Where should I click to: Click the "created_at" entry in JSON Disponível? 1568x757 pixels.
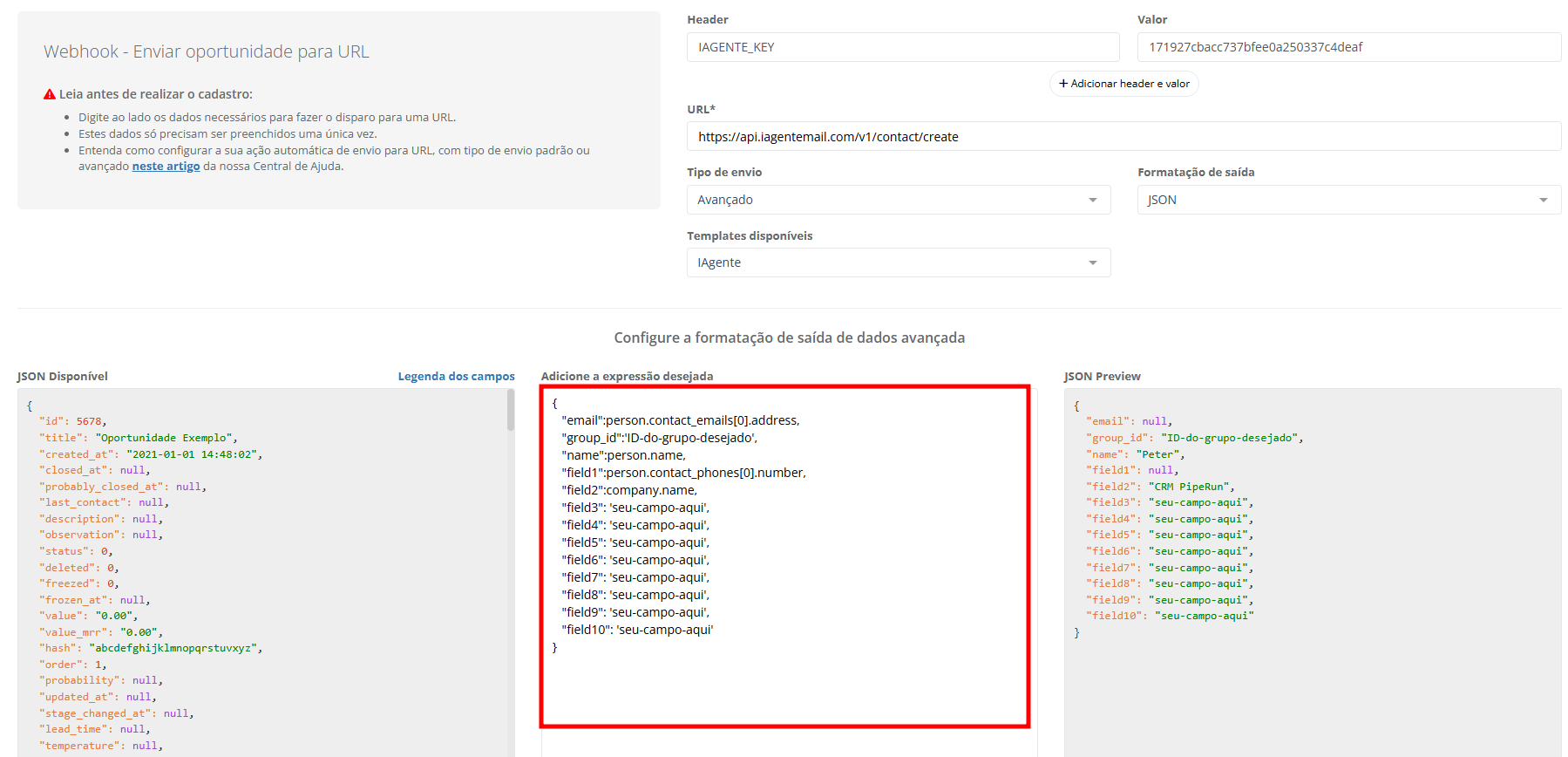150,454
